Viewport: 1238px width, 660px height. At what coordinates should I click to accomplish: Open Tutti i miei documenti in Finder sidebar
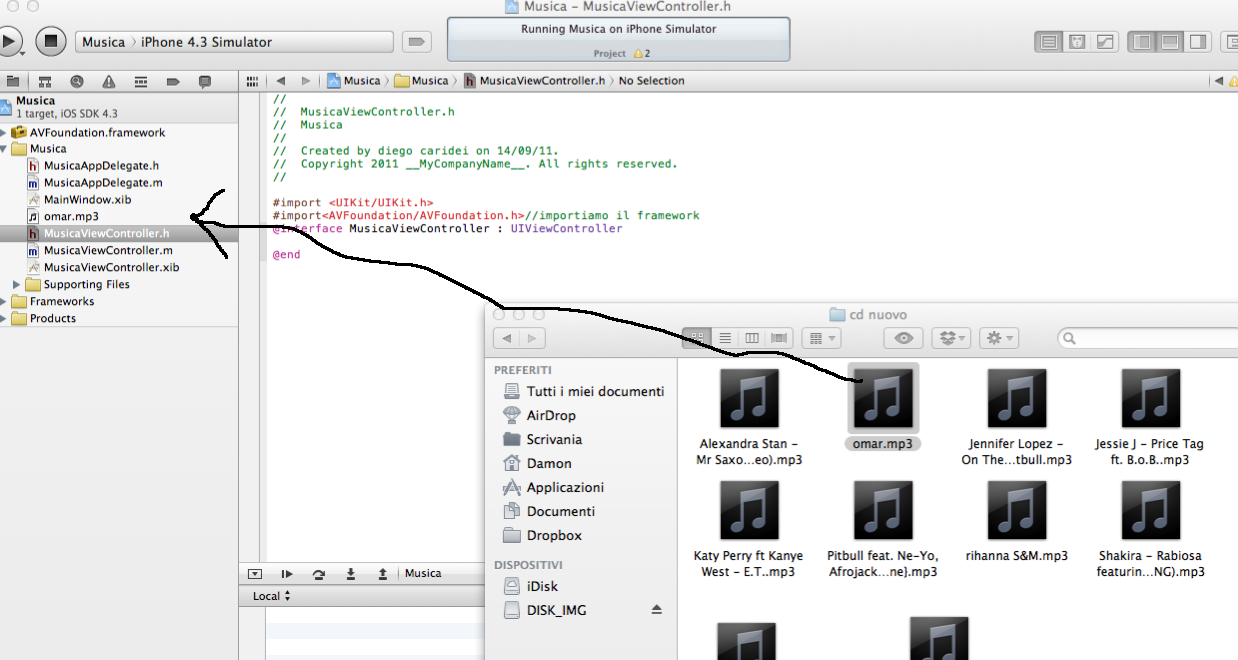(582, 391)
